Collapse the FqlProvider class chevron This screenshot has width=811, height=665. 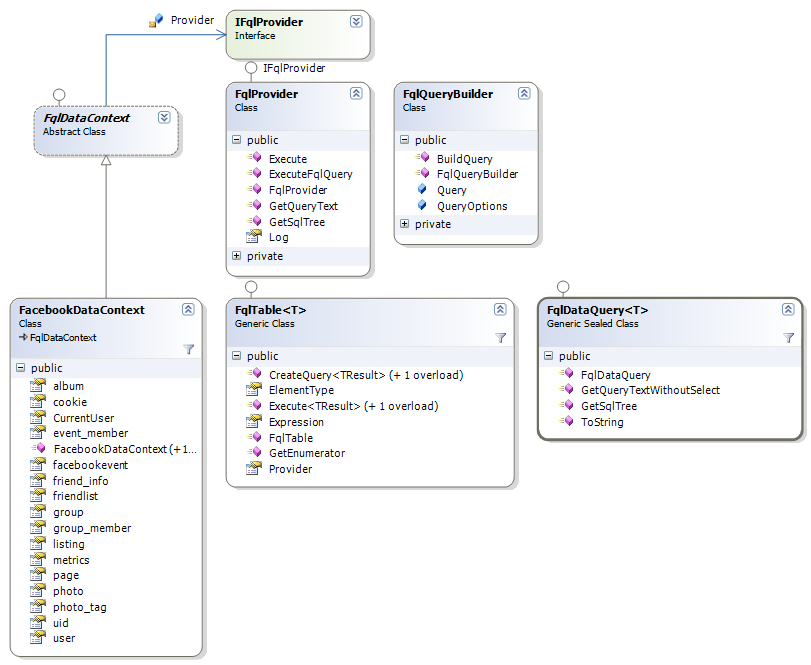(x=356, y=93)
